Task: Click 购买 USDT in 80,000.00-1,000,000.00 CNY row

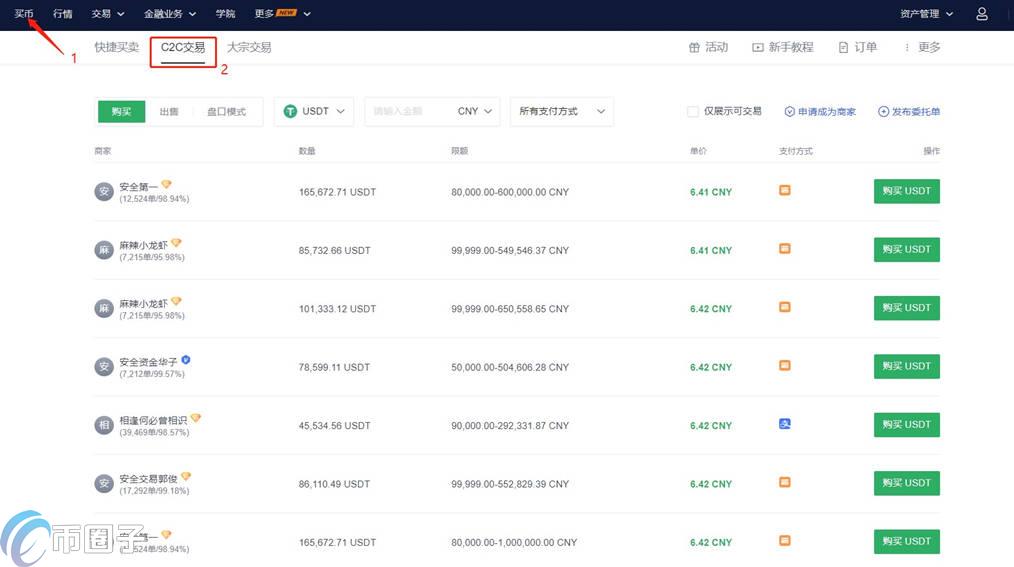Action: (x=907, y=541)
